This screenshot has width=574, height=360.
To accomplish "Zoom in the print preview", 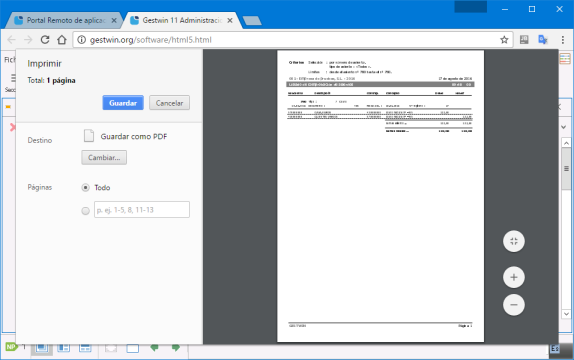I will tap(514, 277).
